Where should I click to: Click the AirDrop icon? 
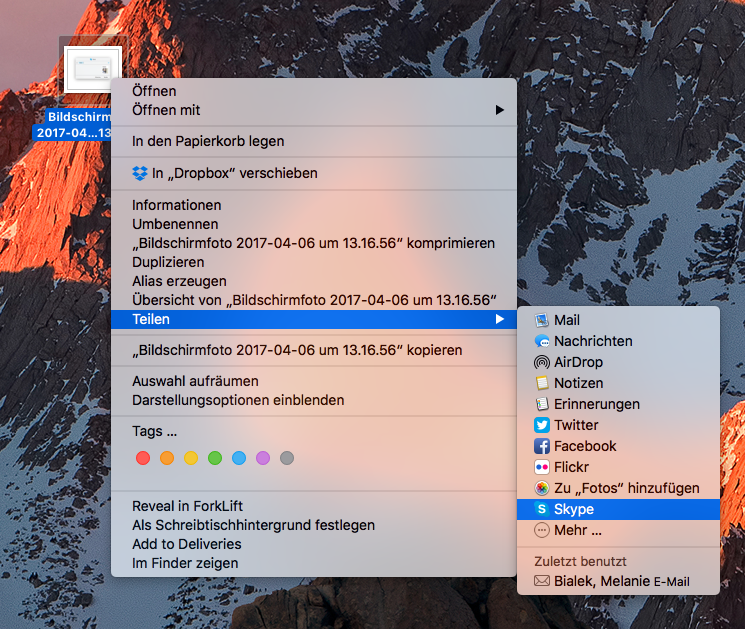click(542, 362)
